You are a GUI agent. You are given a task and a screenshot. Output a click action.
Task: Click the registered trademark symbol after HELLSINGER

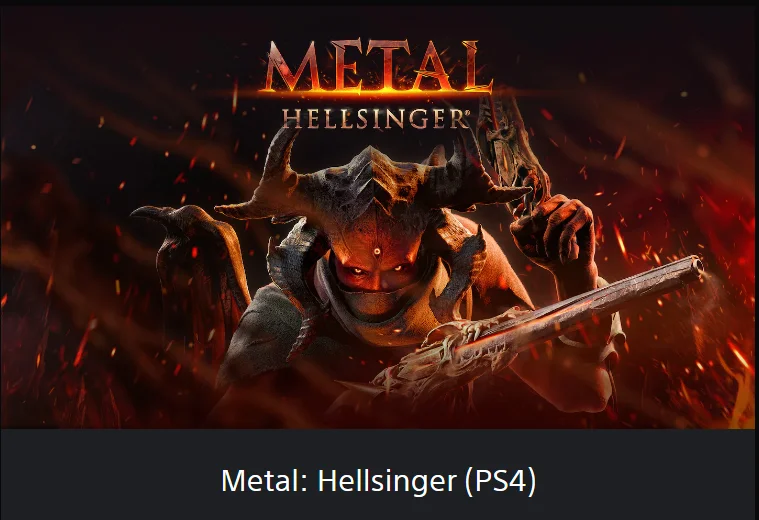[x=467, y=114]
